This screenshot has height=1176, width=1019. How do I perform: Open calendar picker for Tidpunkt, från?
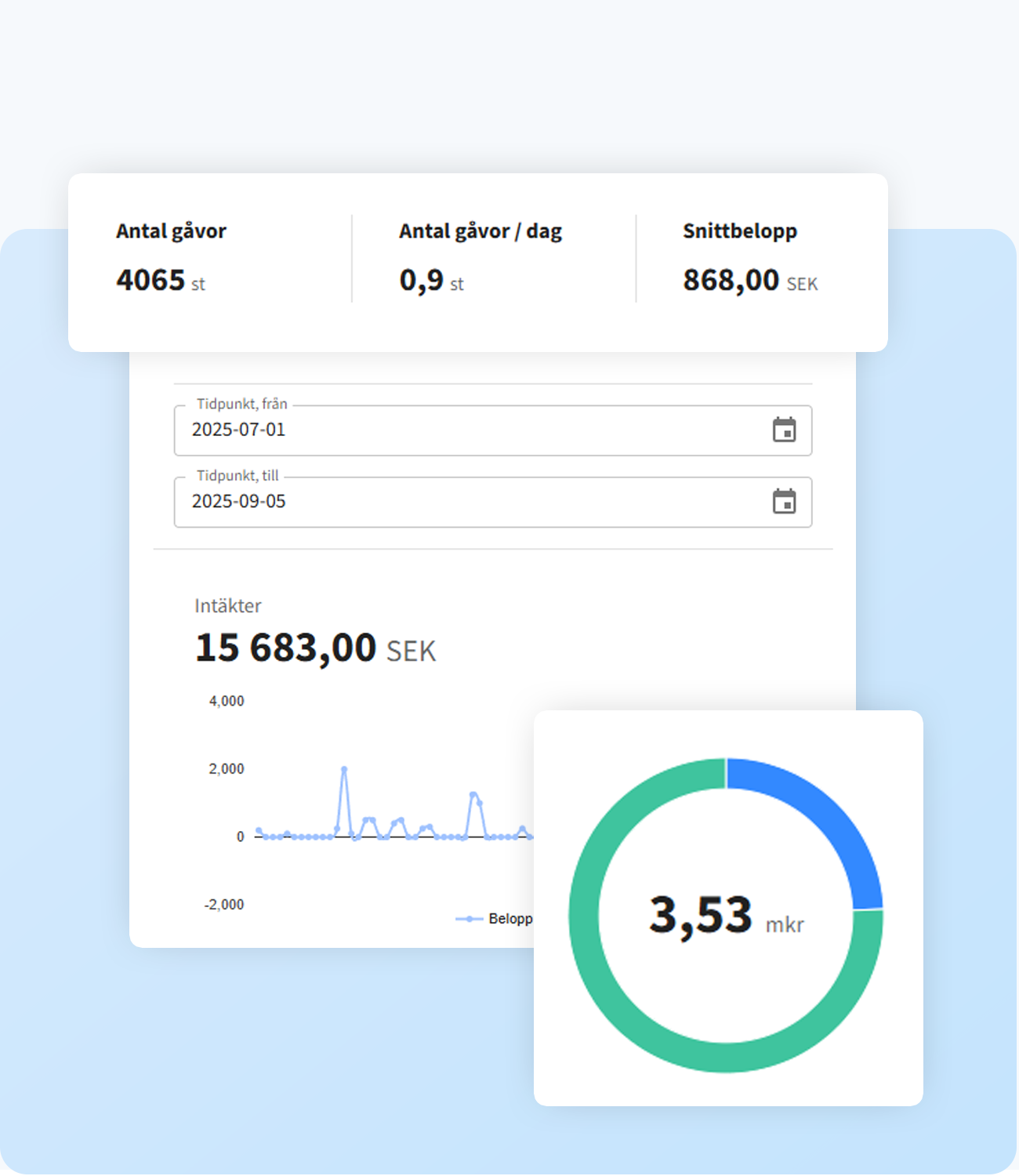(x=784, y=430)
